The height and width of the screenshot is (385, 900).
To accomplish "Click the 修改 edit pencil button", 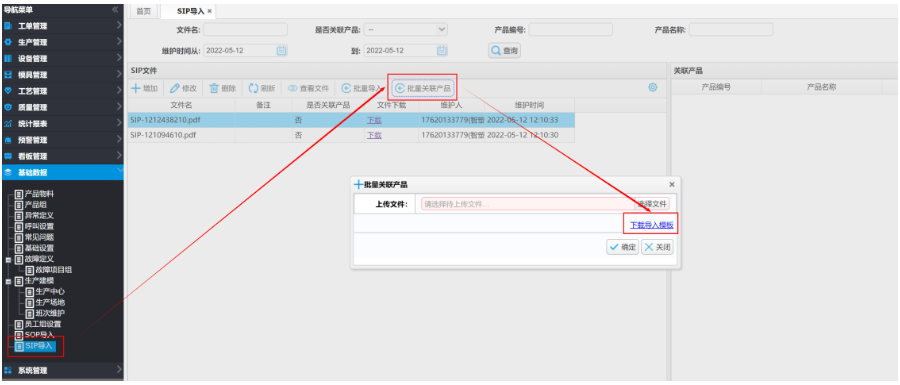I will pyautogui.click(x=184, y=88).
